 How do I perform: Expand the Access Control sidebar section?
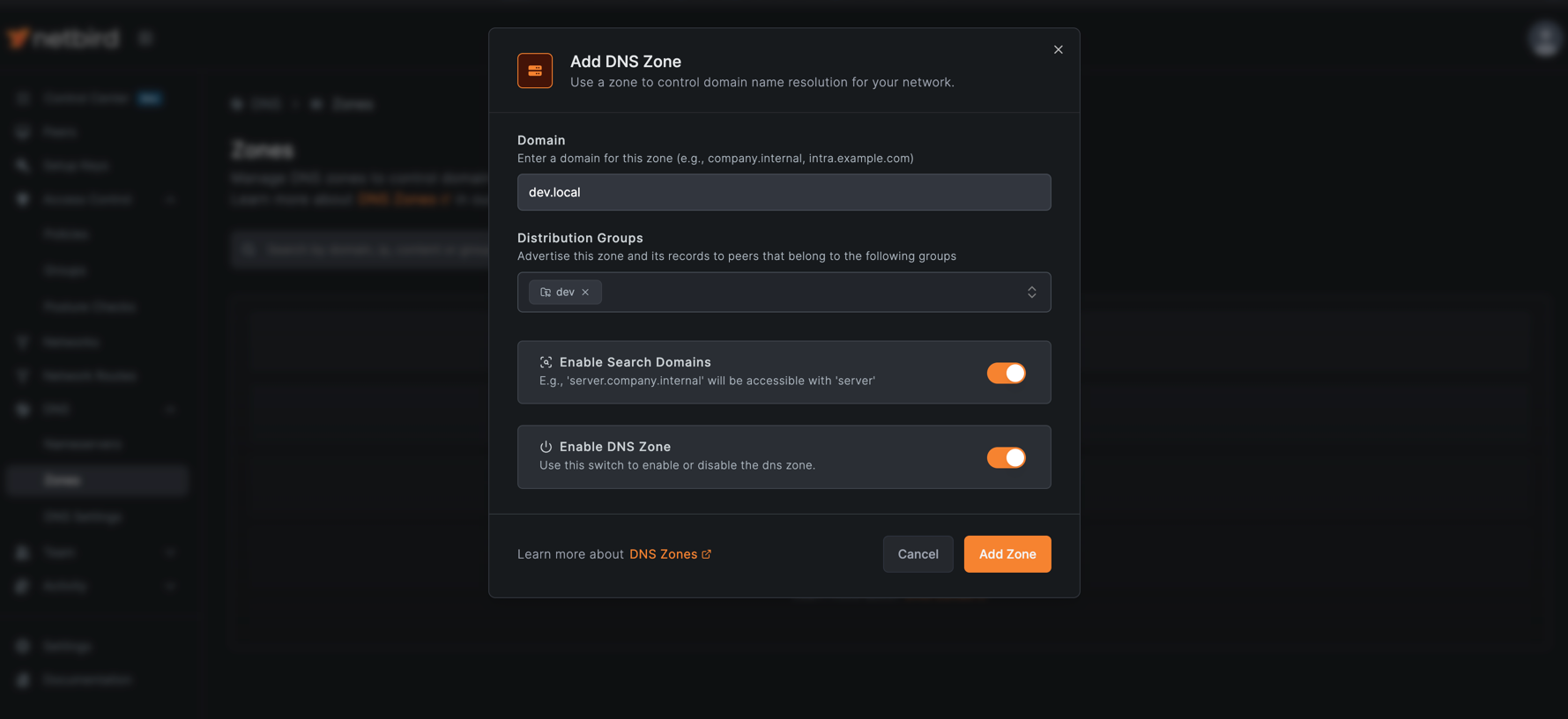tap(170, 199)
